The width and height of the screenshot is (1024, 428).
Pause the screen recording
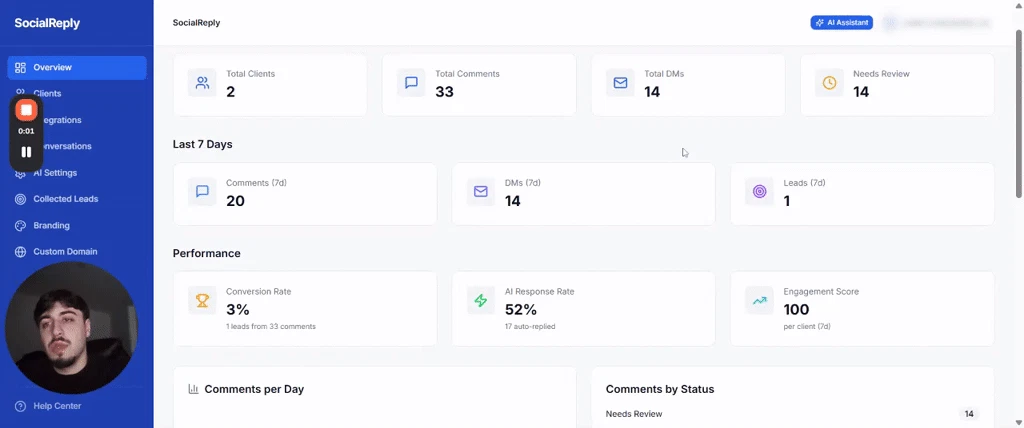[x=26, y=152]
